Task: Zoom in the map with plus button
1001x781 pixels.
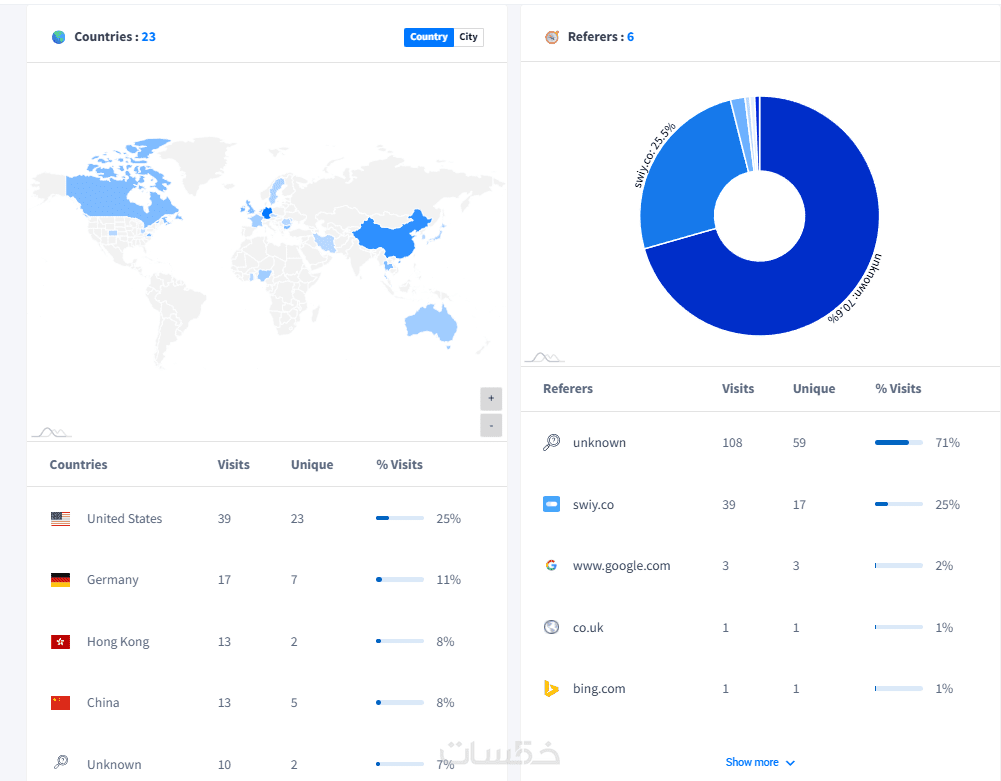Action: (491, 398)
